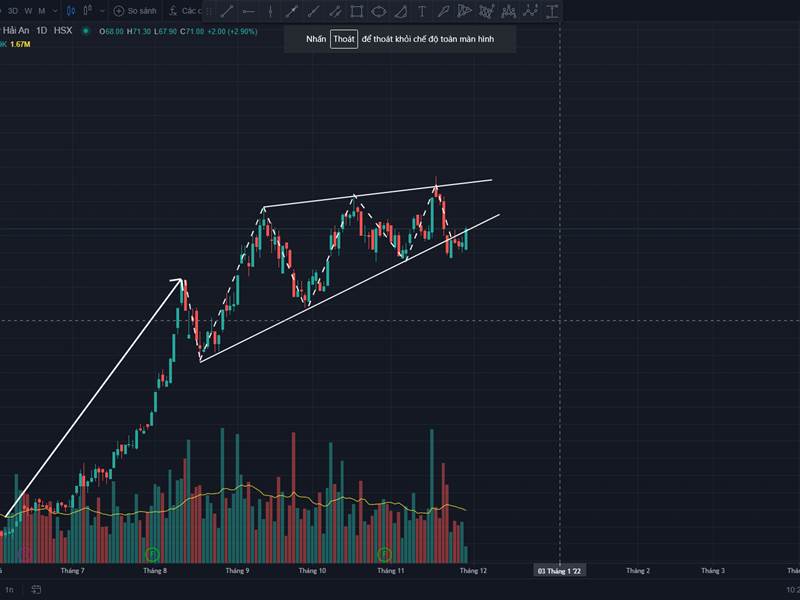Expand the timeframe dropdown chevron after M
The height and width of the screenshot is (600, 800).
click(x=55, y=11)
